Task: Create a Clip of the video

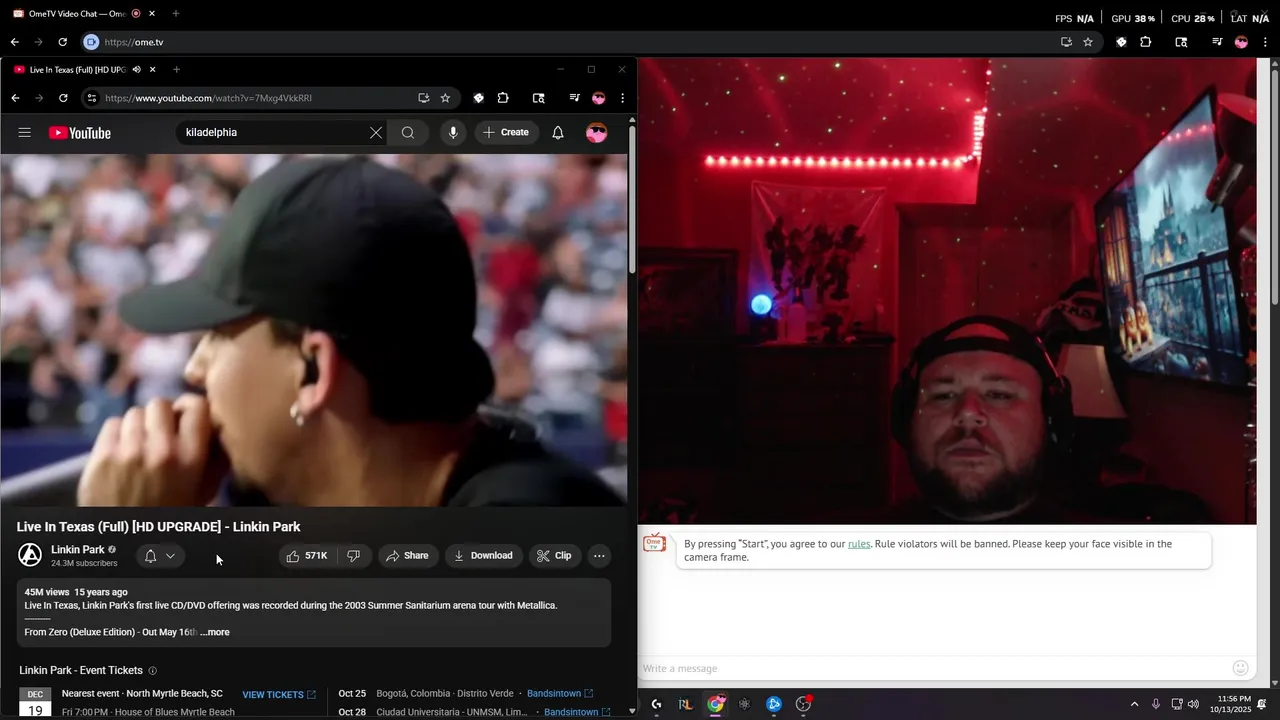Action: (554, 556)
